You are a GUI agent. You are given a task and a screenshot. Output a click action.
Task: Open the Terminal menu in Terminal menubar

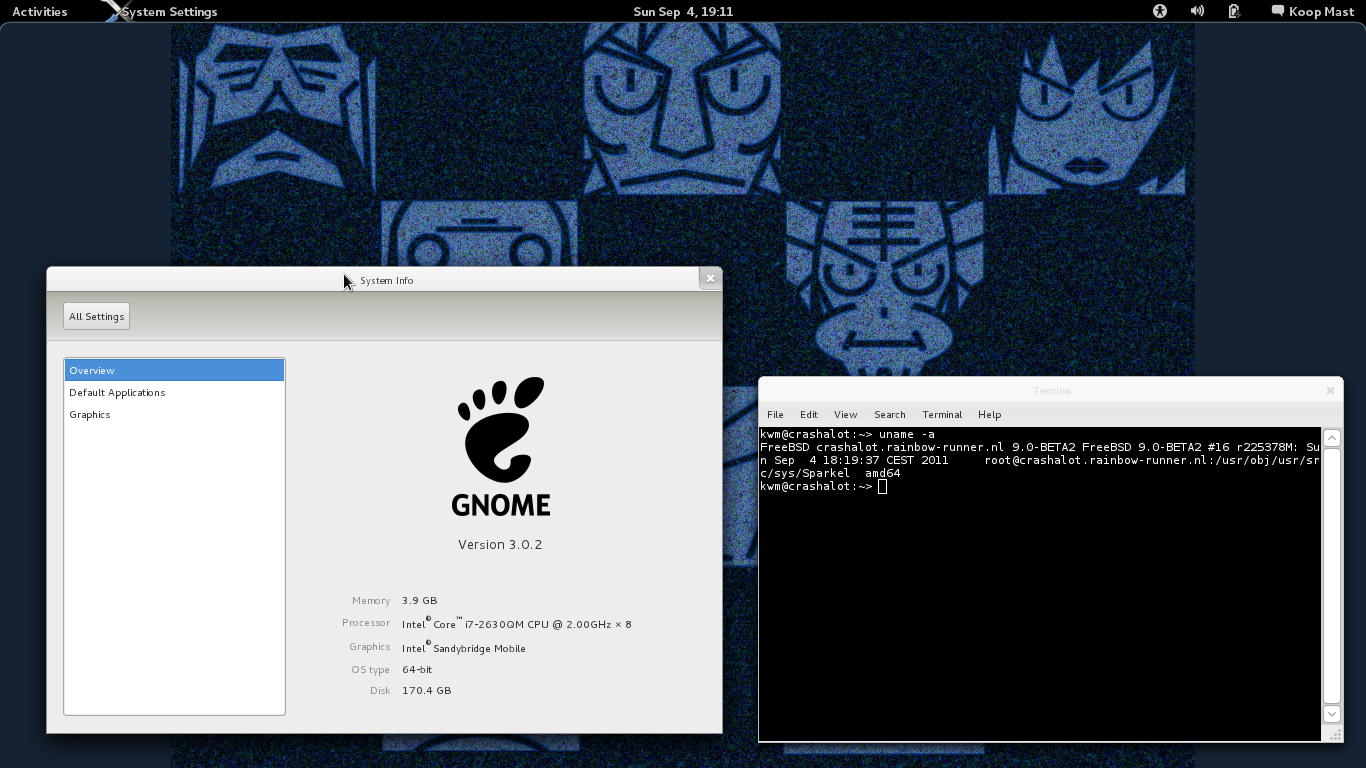coord(942,414)
